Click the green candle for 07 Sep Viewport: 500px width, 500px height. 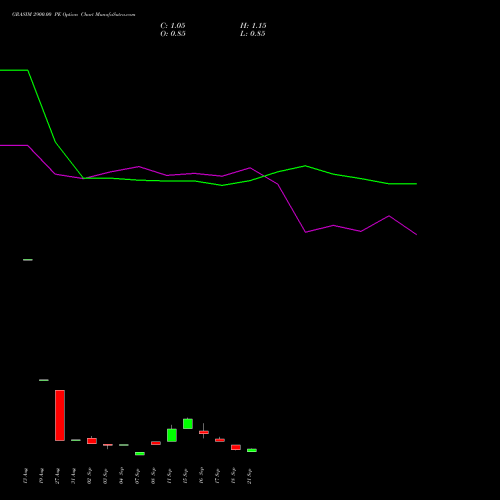[140, 454]
